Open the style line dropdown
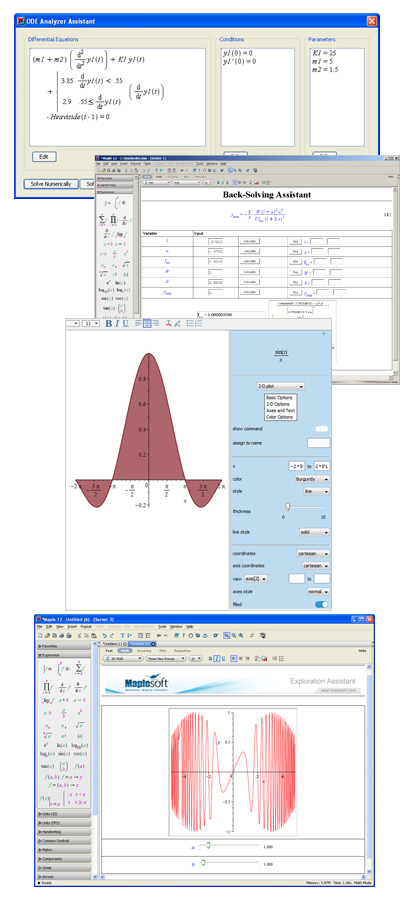Image resolution: width=412 pixels, height=900 pixels. point(317,491)
